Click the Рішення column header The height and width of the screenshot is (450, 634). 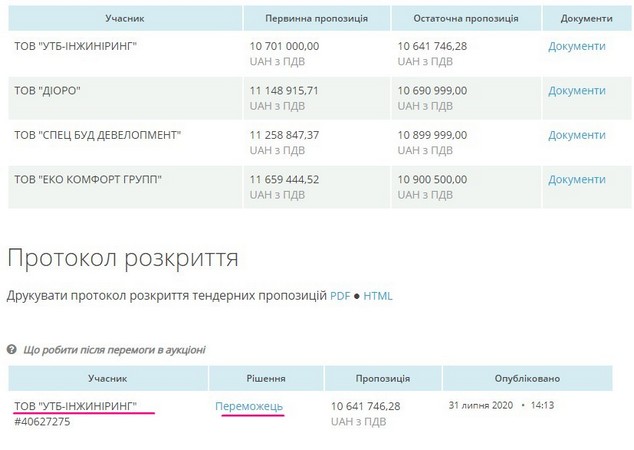[x=266, y=379]
